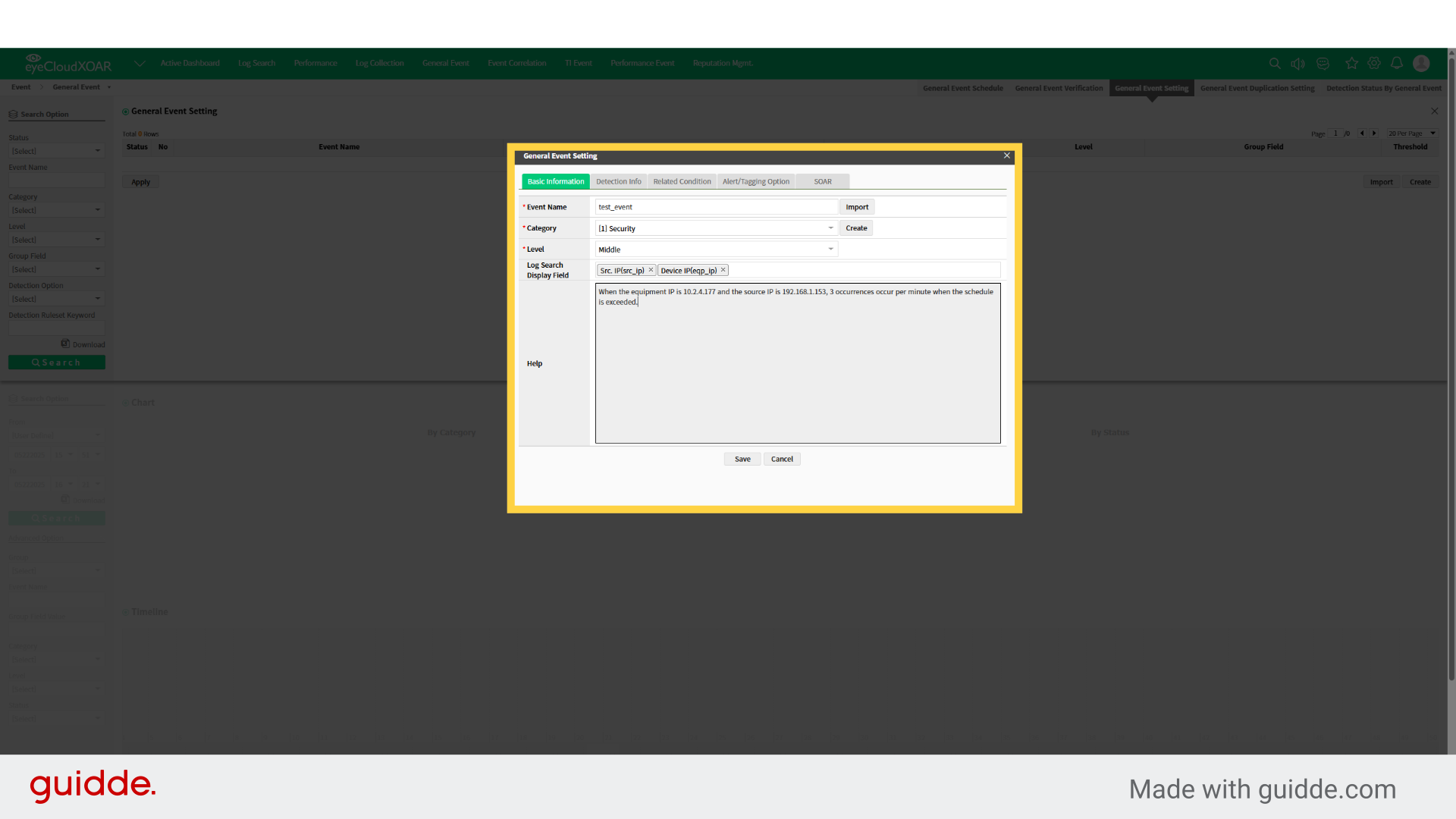Open the notifications bell icon
Image resolution: width=1456 pixels, height=819 pixels.
[x=1397, y=64]
